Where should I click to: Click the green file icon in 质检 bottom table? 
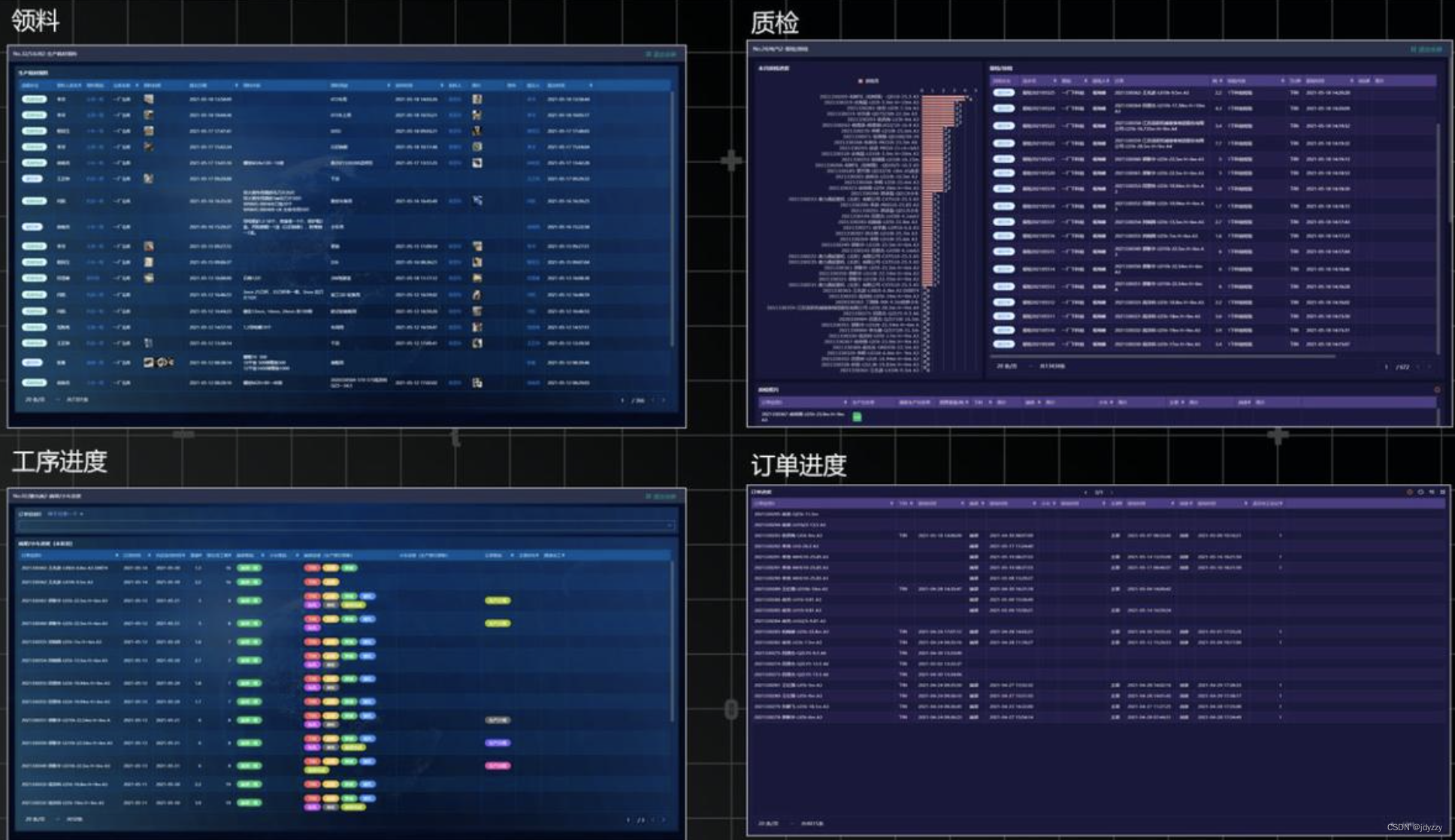click(857, 416)
